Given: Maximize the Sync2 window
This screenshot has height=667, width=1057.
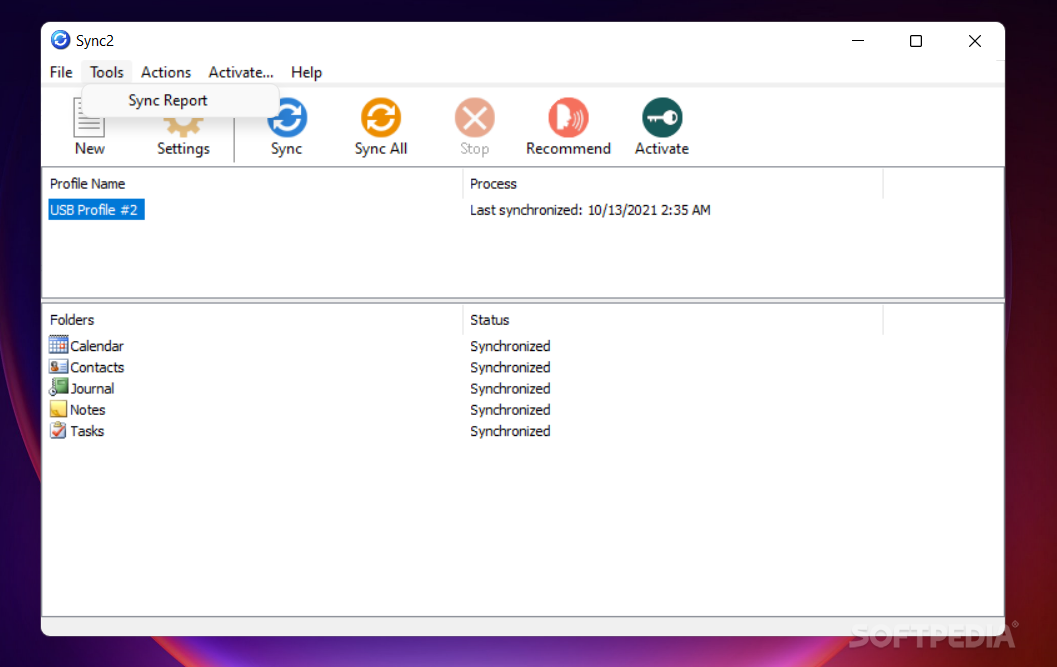Looking at the screenshot, I should coord(915,40).
